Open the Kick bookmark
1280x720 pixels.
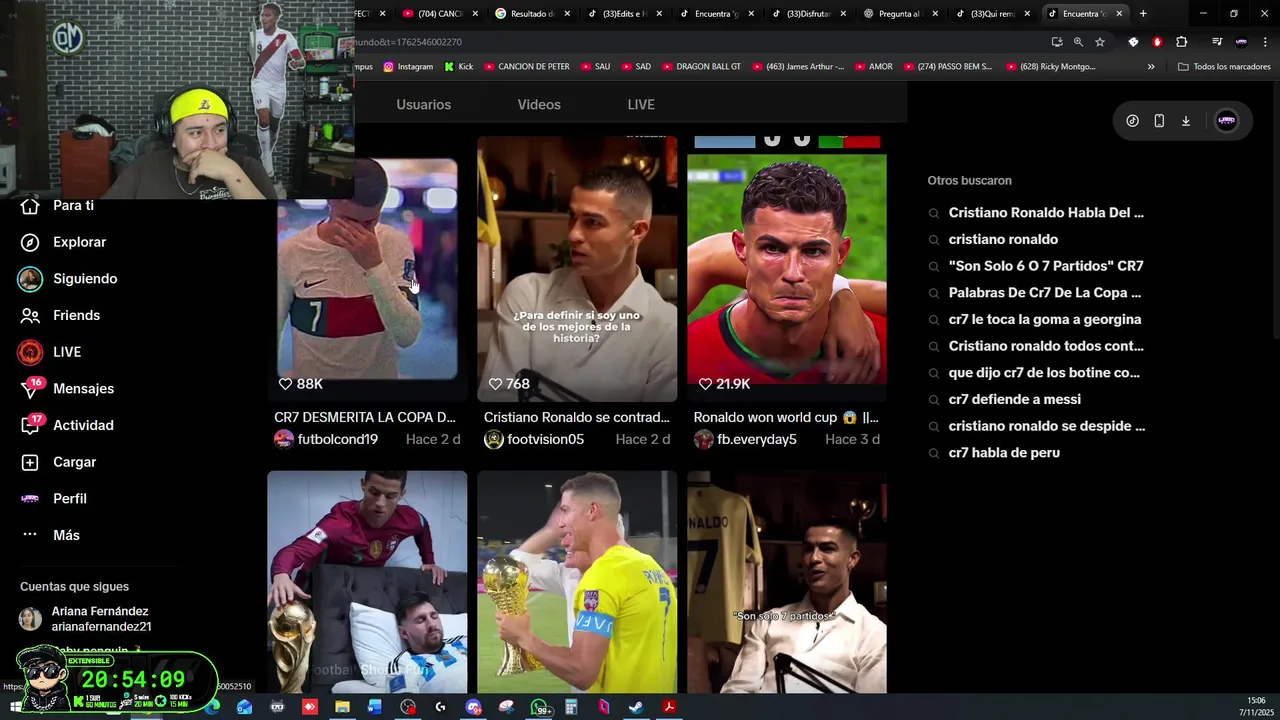459,67
